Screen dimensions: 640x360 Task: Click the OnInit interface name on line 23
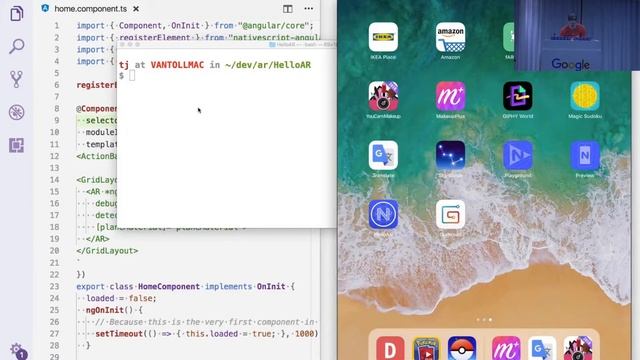[271, 287]
